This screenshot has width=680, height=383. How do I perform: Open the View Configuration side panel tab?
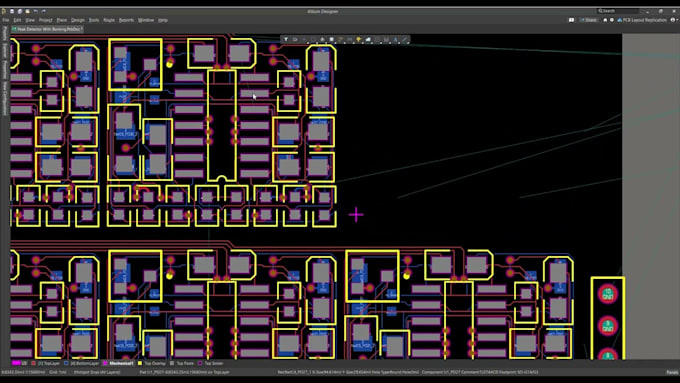[x=5, y=98]
